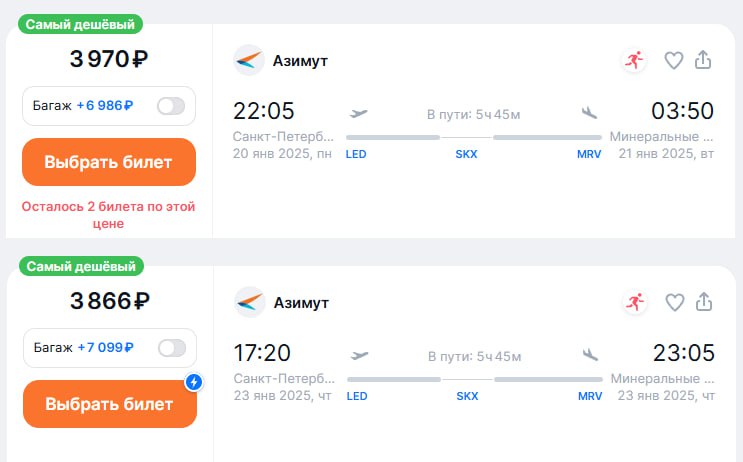Click the heart icon on the 3 970₽ flight
Viewport: 743px width, 462px height.
pyautogui.click(x=674, y=61)
